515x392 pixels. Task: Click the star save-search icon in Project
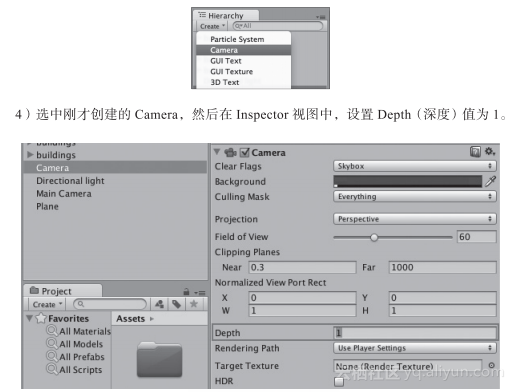194,304
